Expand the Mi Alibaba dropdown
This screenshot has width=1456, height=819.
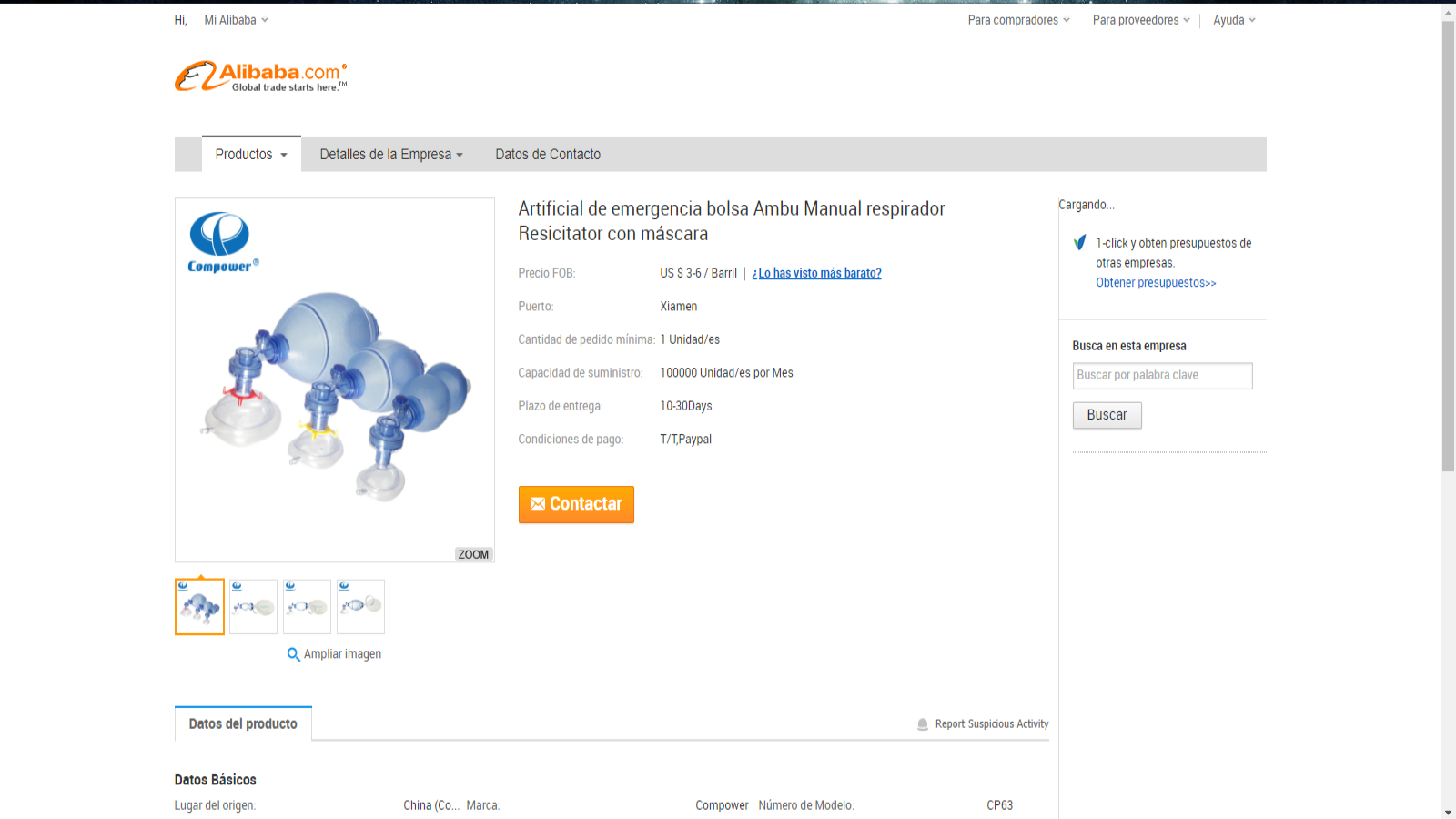[x=236, y=20]
